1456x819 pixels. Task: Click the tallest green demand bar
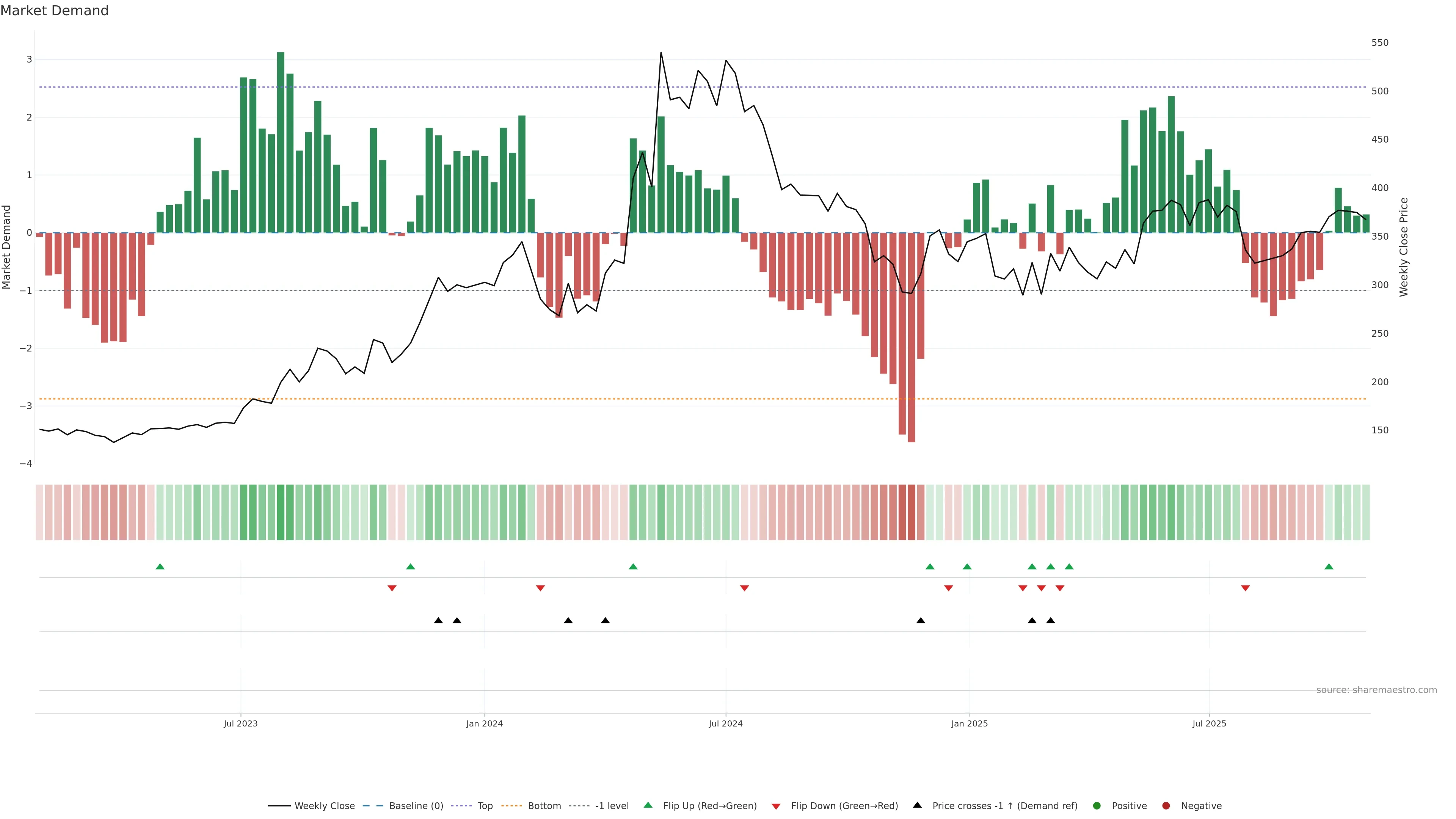pyautogui.click(x=280, y=141)
